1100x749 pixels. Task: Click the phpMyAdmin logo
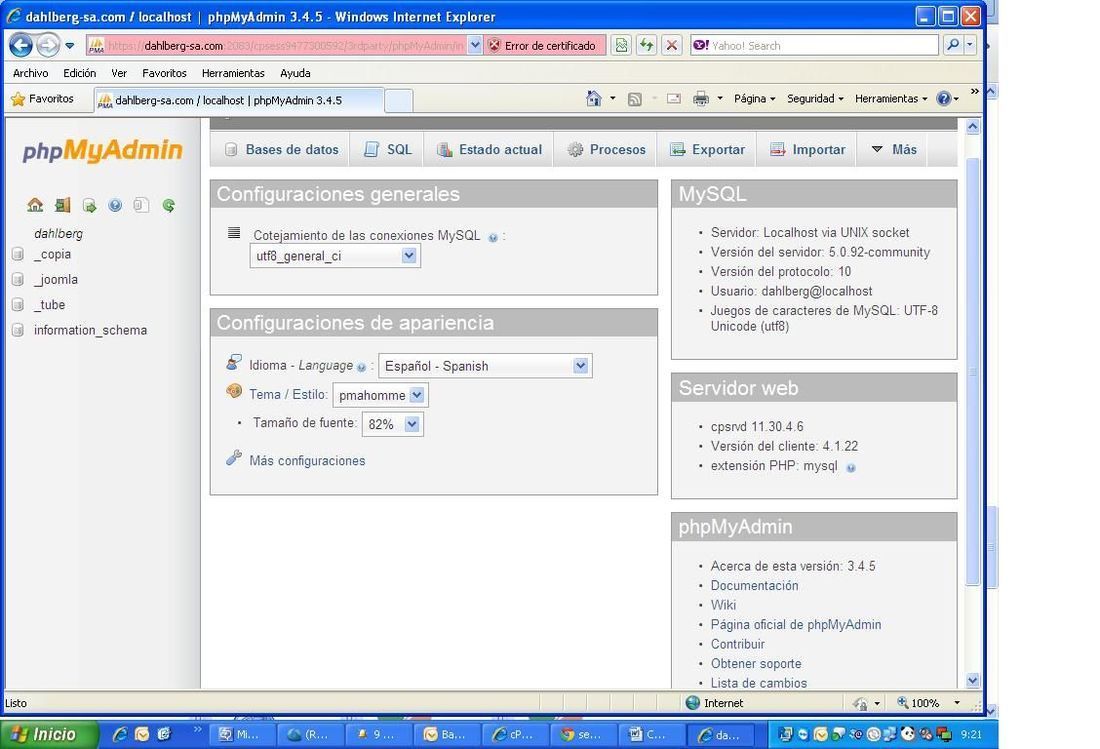click(x=102, y=150)
